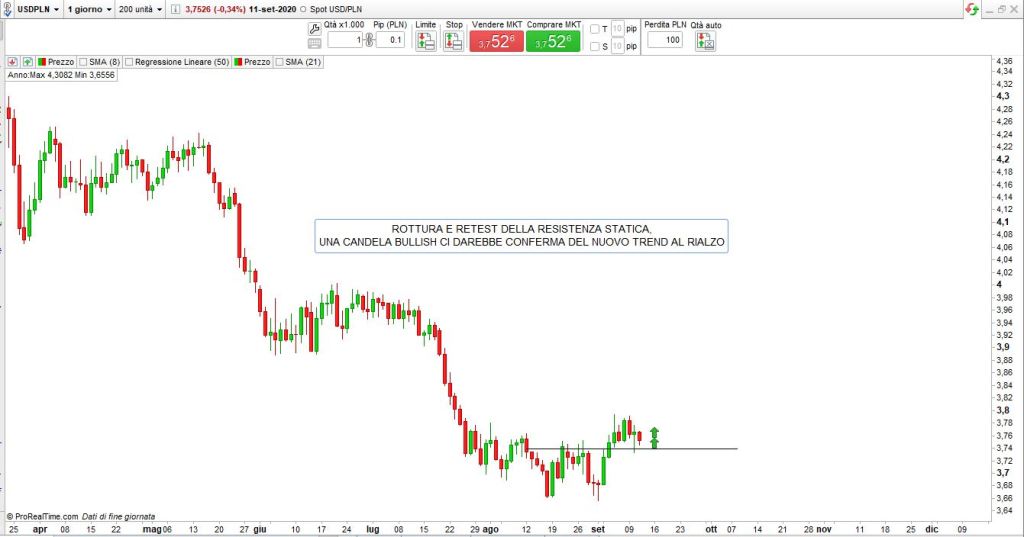This screenshot has width=1024, height=537.
Task: Click the second Prezzo color swatch
Action: point(238,62)
